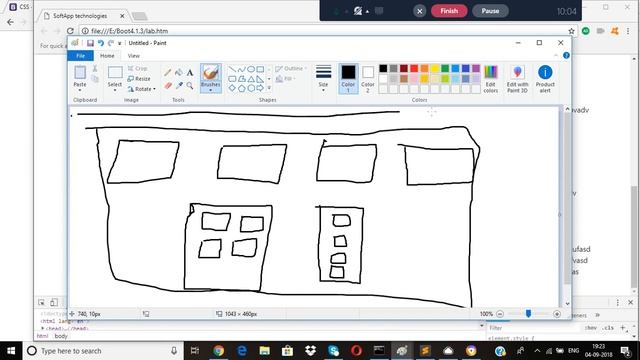Viewport: 640px width, 360px height.
Task: Click the Chrome address bar
Action: pos(324,31)
